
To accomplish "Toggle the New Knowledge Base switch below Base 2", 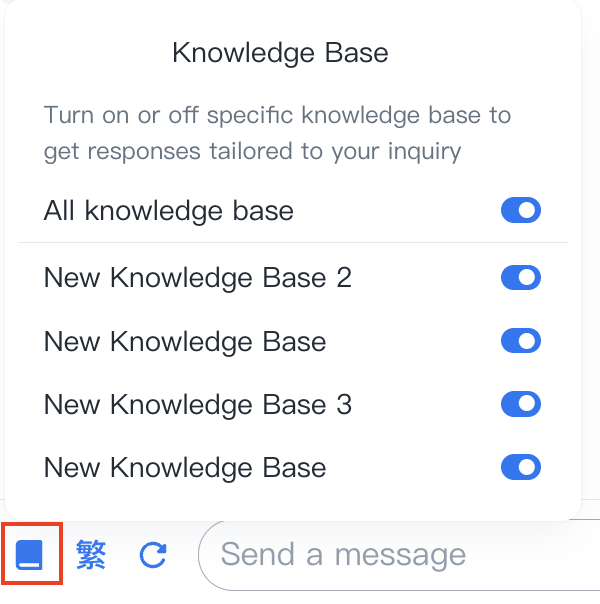I will [x=520, y=341].
